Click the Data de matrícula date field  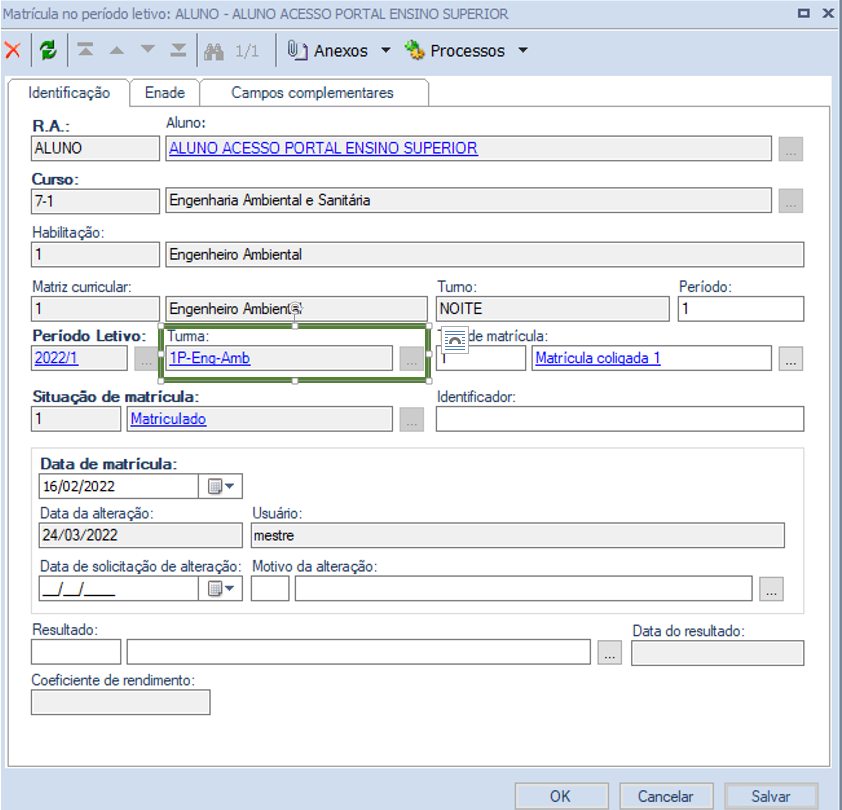[x=119, y=487]
